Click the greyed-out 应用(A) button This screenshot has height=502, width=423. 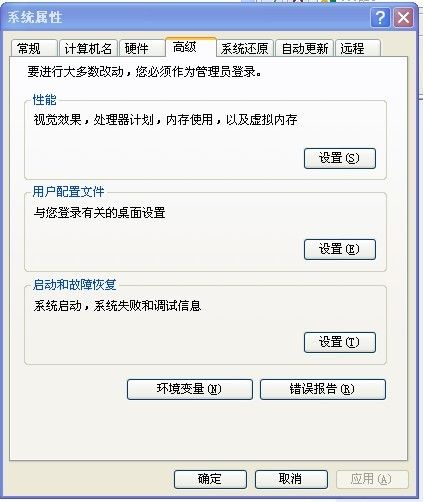click(x=372, y=479)
